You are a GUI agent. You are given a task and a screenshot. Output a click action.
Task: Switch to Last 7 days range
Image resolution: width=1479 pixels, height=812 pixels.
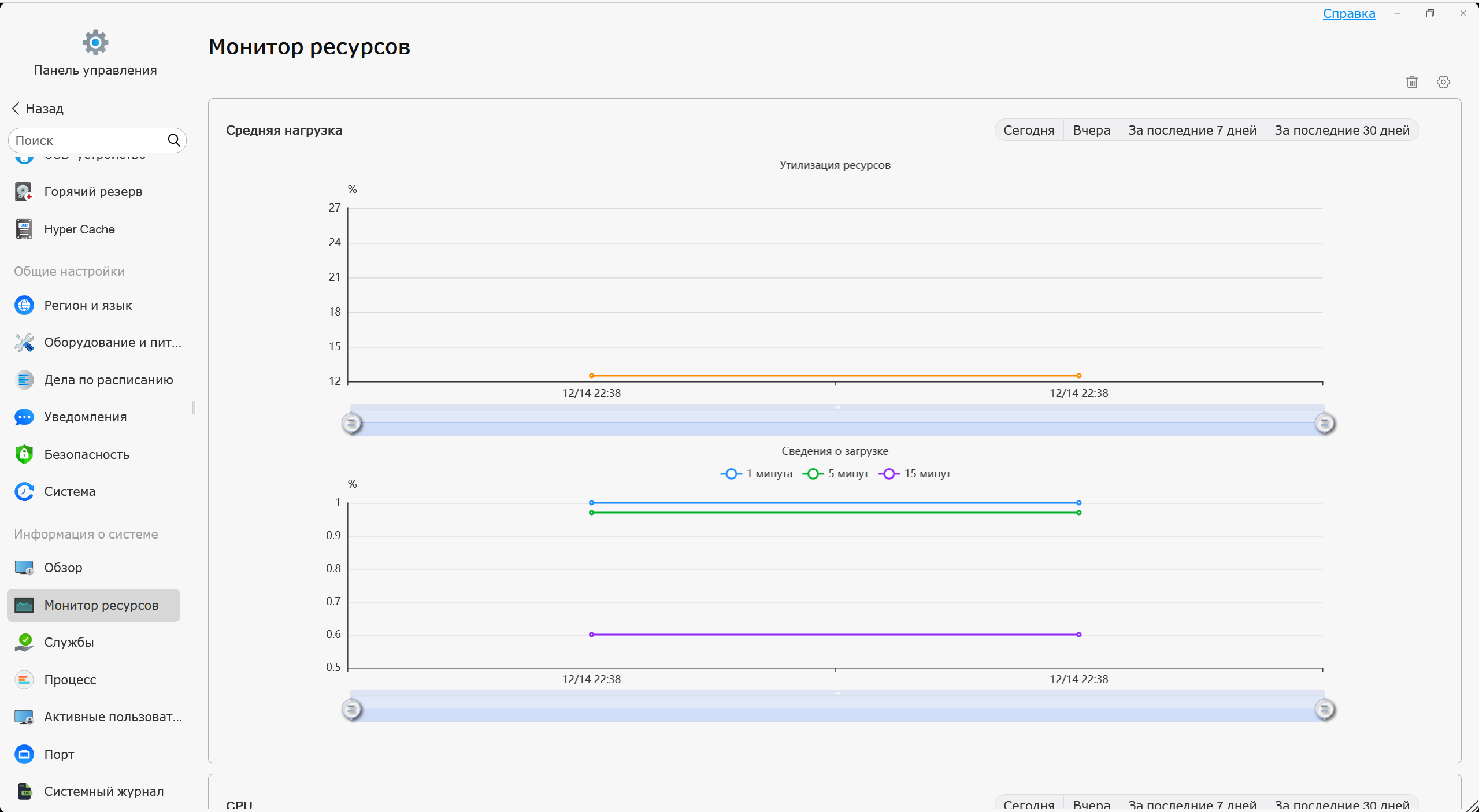tap(1192, 131)
